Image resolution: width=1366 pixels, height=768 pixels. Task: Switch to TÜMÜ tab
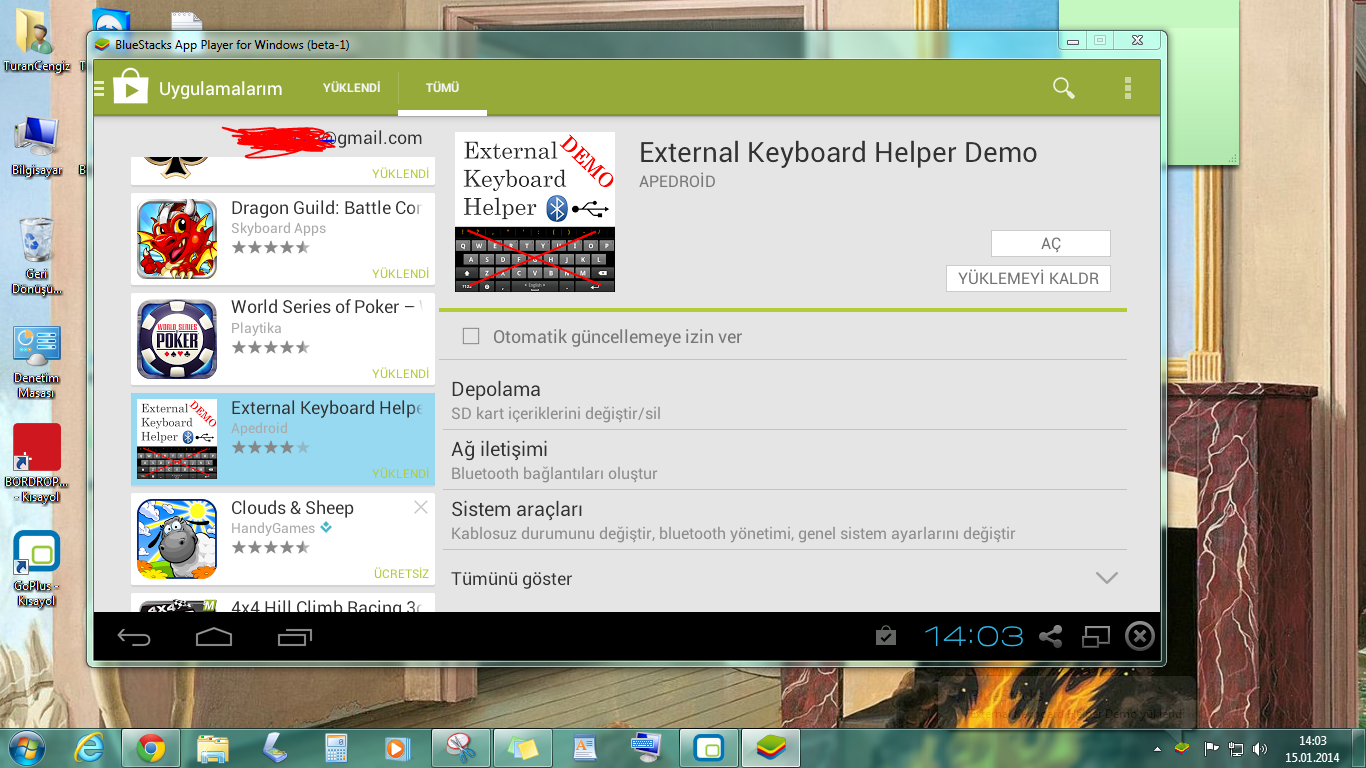(x=442, y=88)
